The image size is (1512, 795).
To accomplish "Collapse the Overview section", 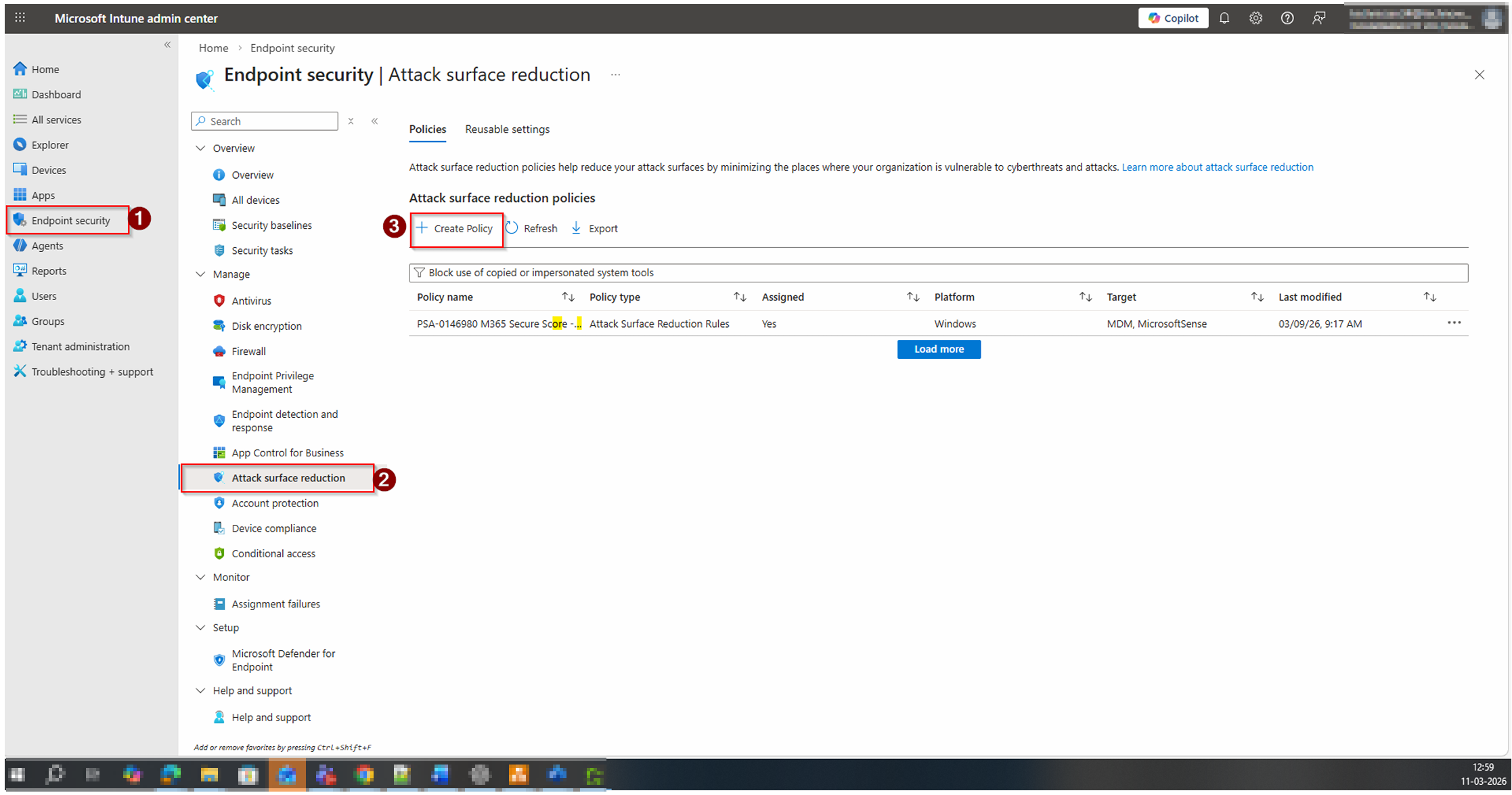I will pos(200,148).
